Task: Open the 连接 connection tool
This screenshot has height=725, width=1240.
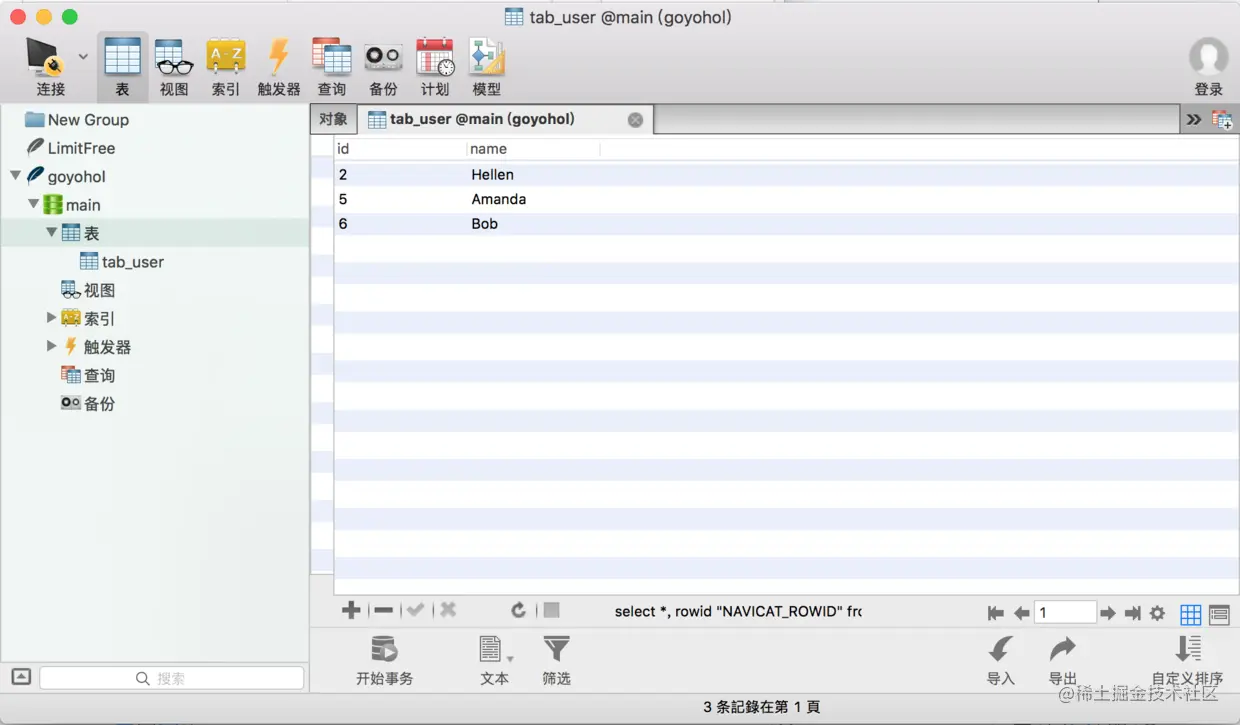Action: (48, 66)
